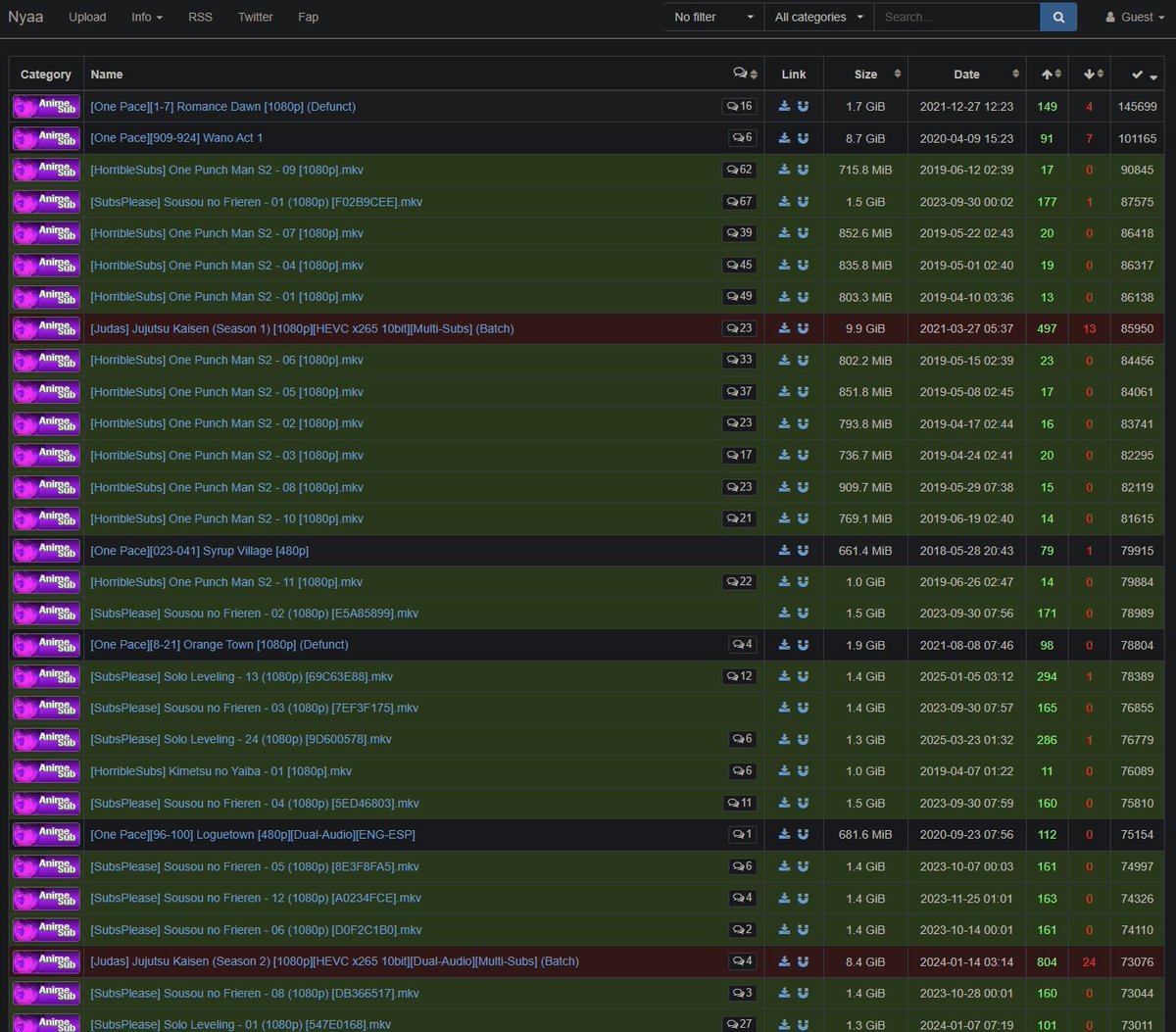Click the Name column header
Image resolution: width=1176 pixels, height=1032 pixels.
click(107, 74)
